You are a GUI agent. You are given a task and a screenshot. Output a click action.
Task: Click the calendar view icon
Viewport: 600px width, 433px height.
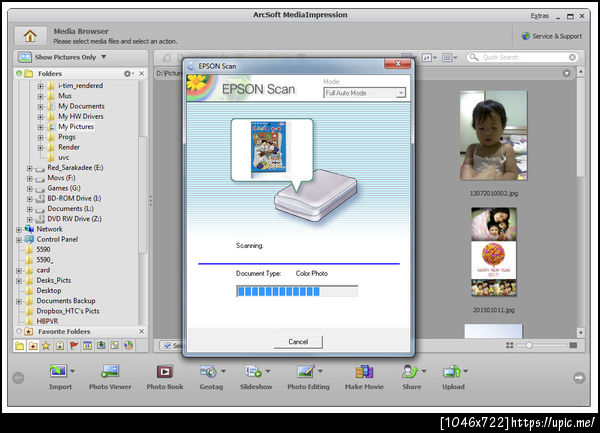coord(87,345)
